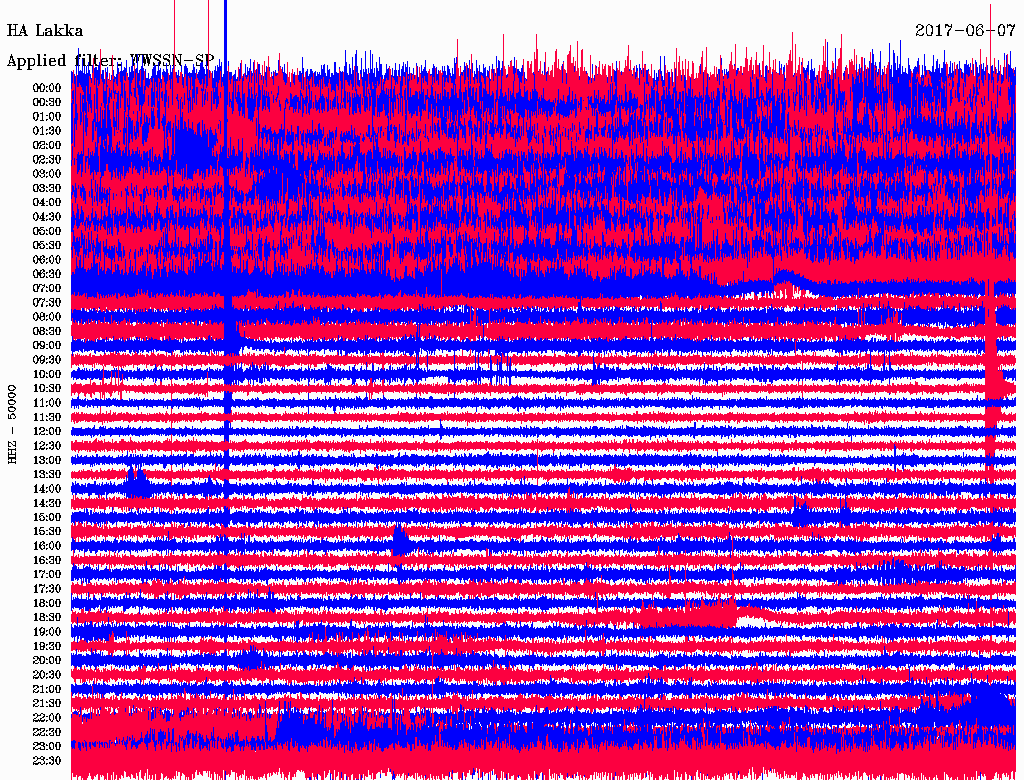
Task: Select the 13:00 time label
Action: (x=47, y=461)
